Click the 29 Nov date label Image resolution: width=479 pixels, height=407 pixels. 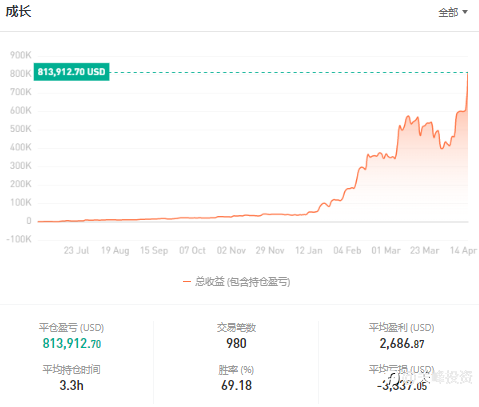pos(270,251)
